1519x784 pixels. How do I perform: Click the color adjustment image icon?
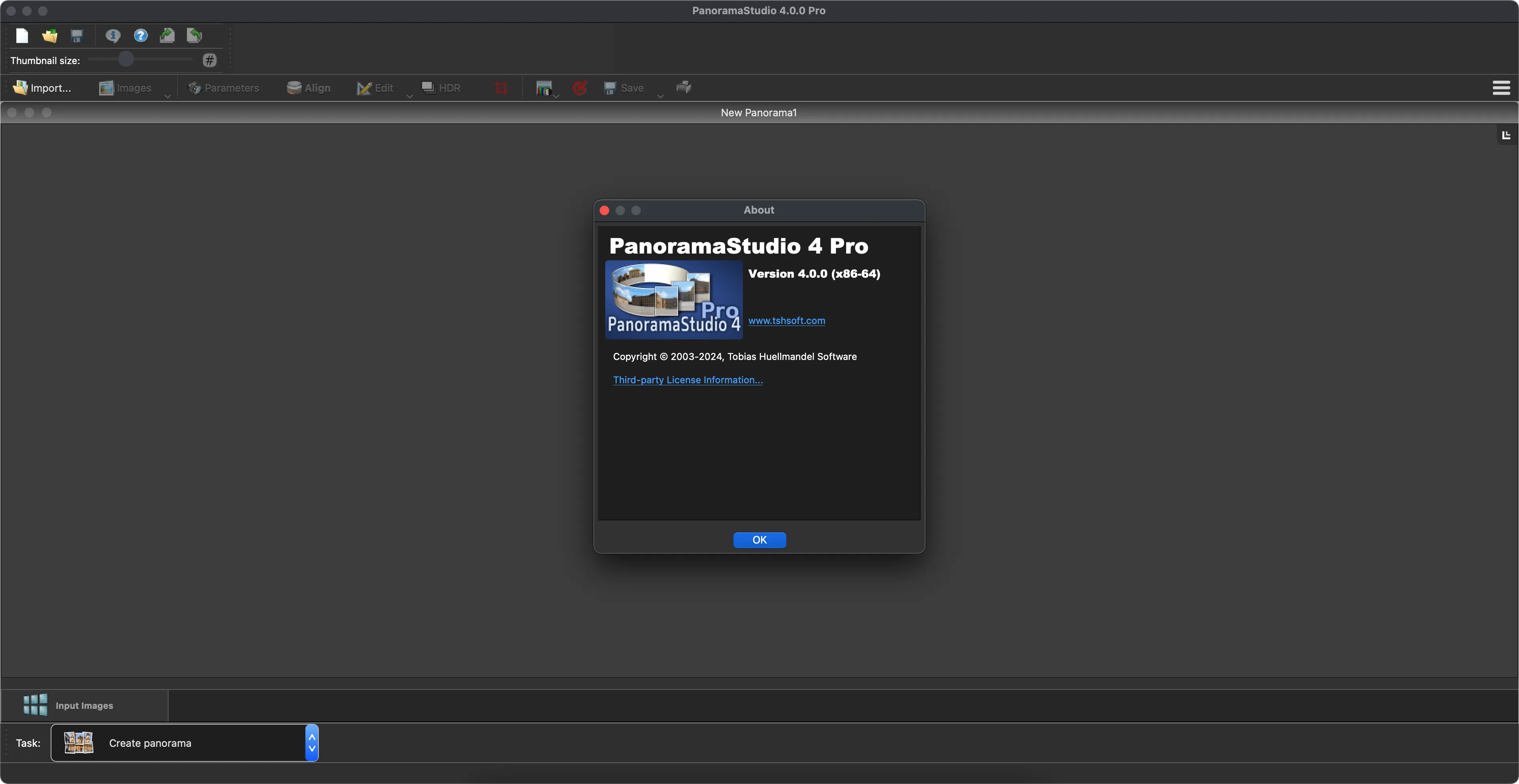point(544,88)
